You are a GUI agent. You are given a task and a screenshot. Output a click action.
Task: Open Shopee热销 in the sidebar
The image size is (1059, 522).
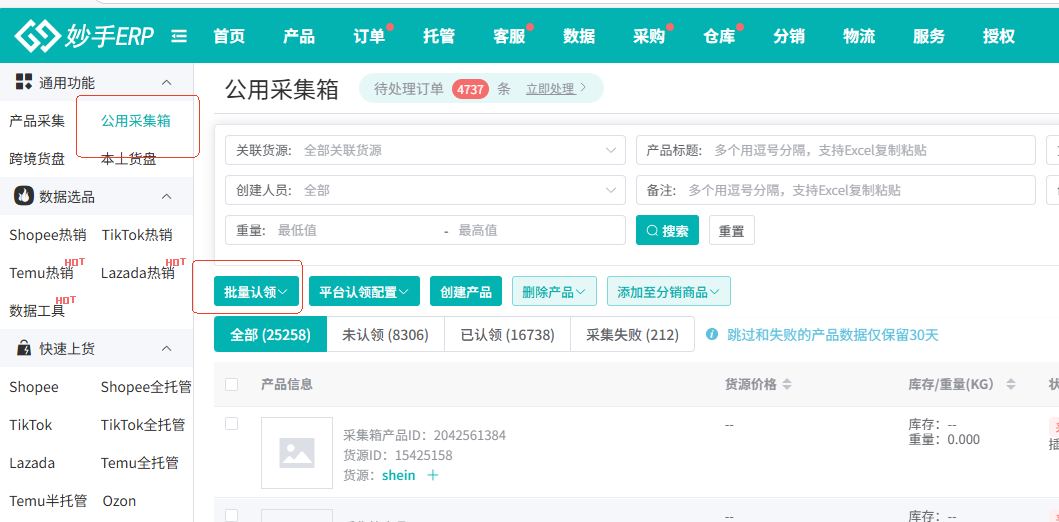[x=48, y=235]
